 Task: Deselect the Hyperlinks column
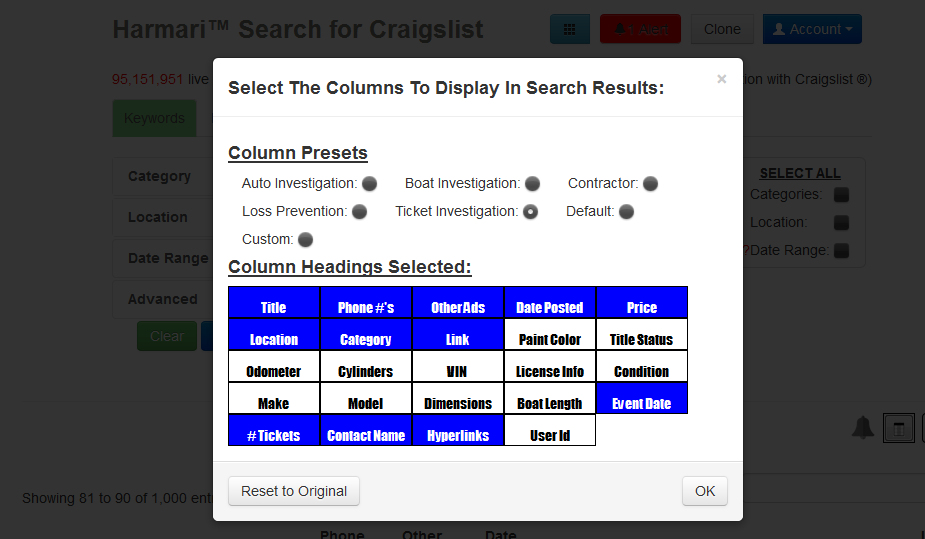coord(458,430)
